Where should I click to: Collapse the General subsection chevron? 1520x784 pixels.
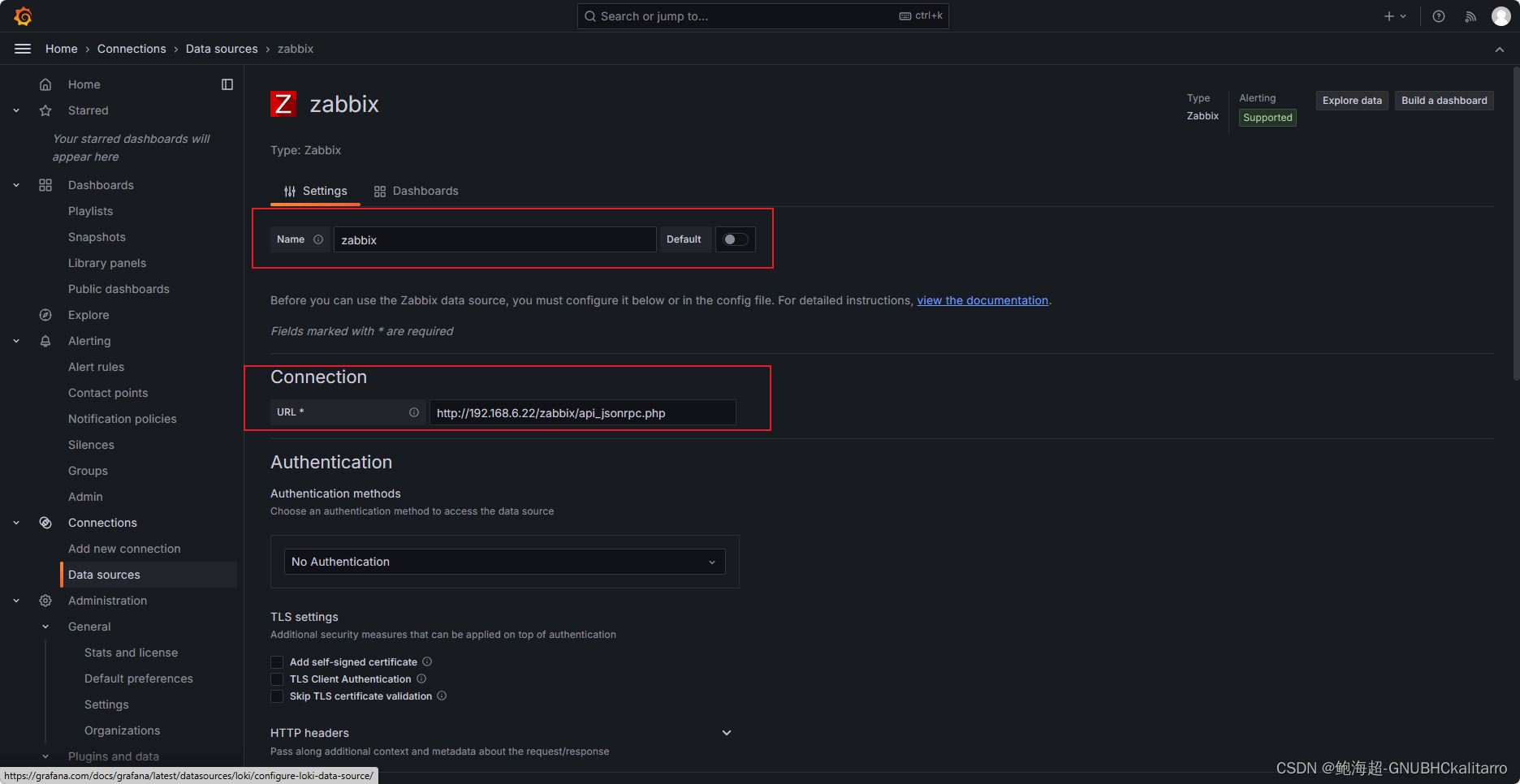[45, 627]
